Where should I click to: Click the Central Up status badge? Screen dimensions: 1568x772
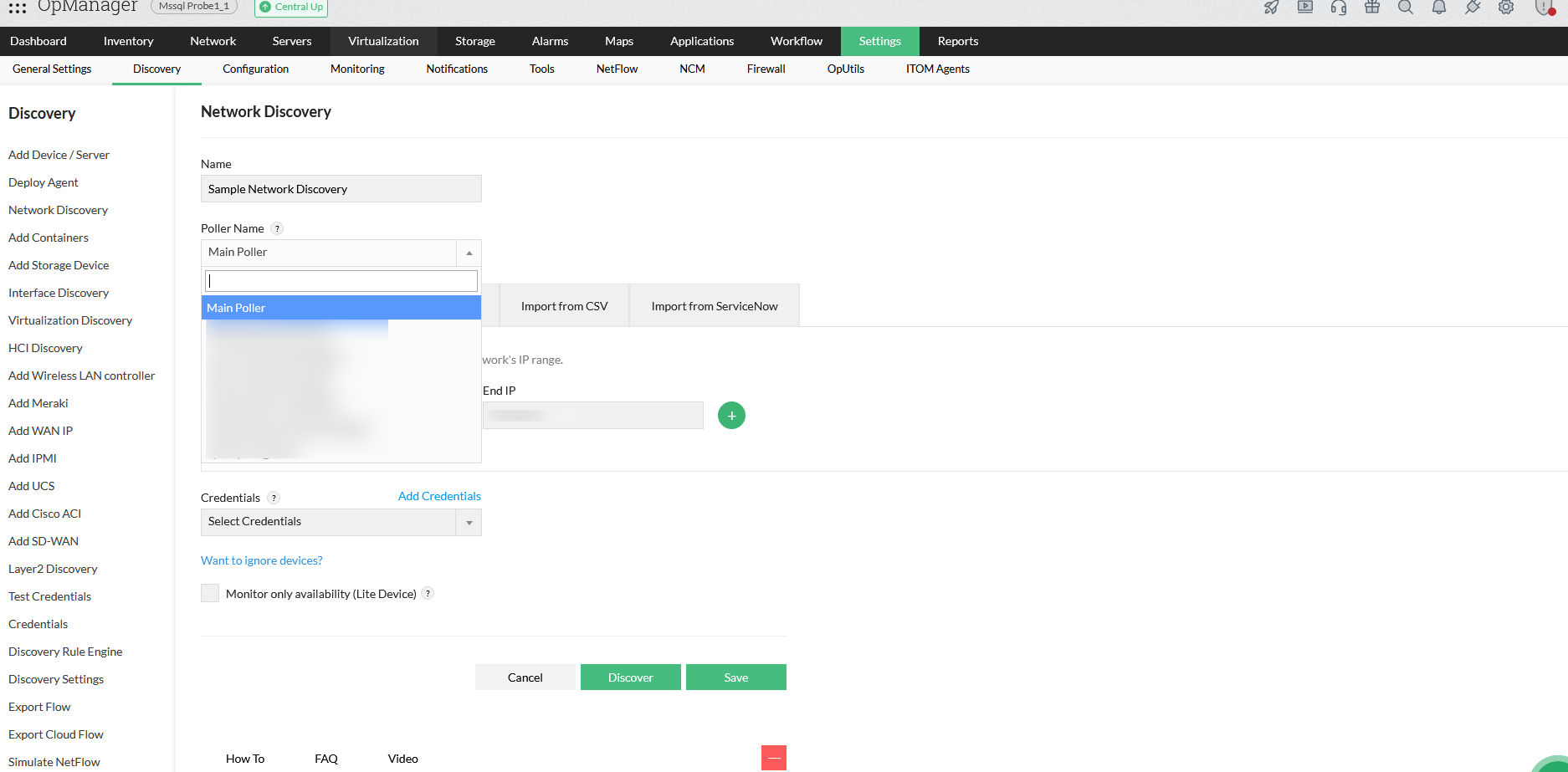pyautogui.click(x=291, y=8)
